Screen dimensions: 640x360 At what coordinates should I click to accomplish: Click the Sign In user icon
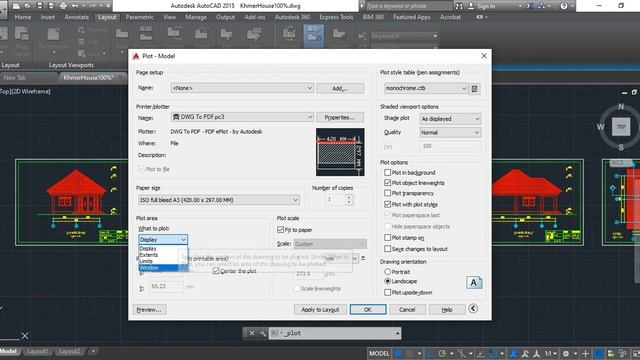[x=471, y=6]
